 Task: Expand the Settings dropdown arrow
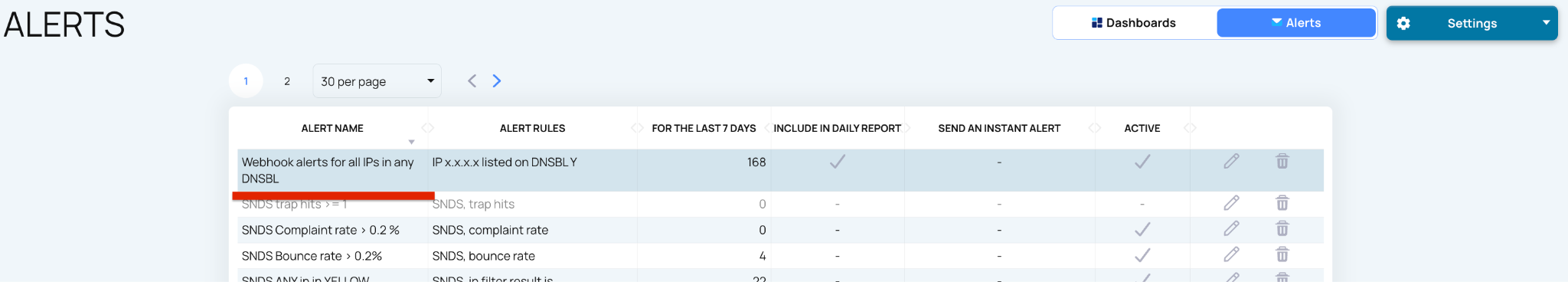point(1546,23)
